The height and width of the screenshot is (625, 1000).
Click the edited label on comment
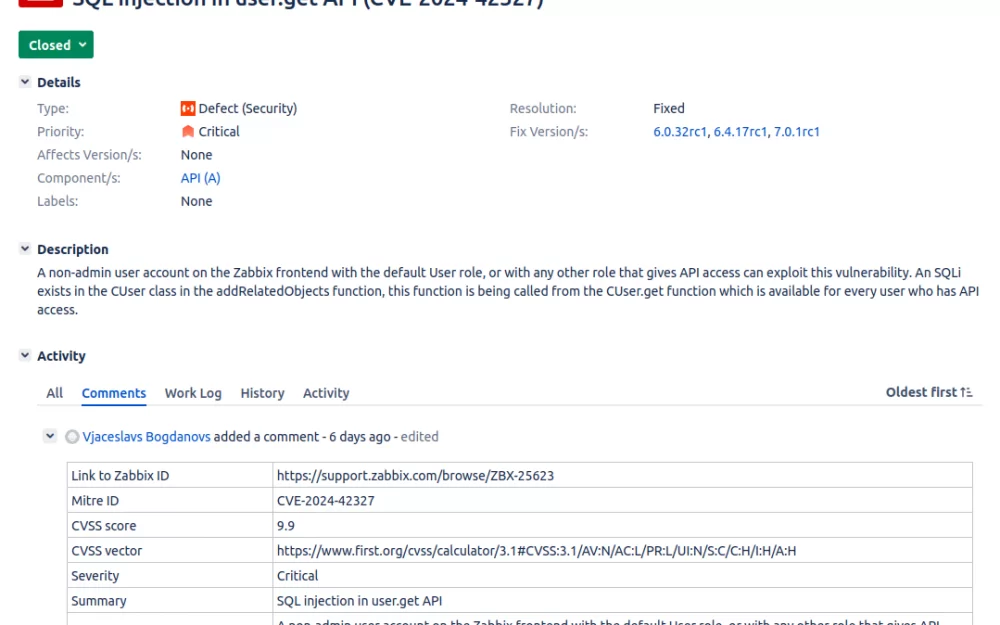419,437
